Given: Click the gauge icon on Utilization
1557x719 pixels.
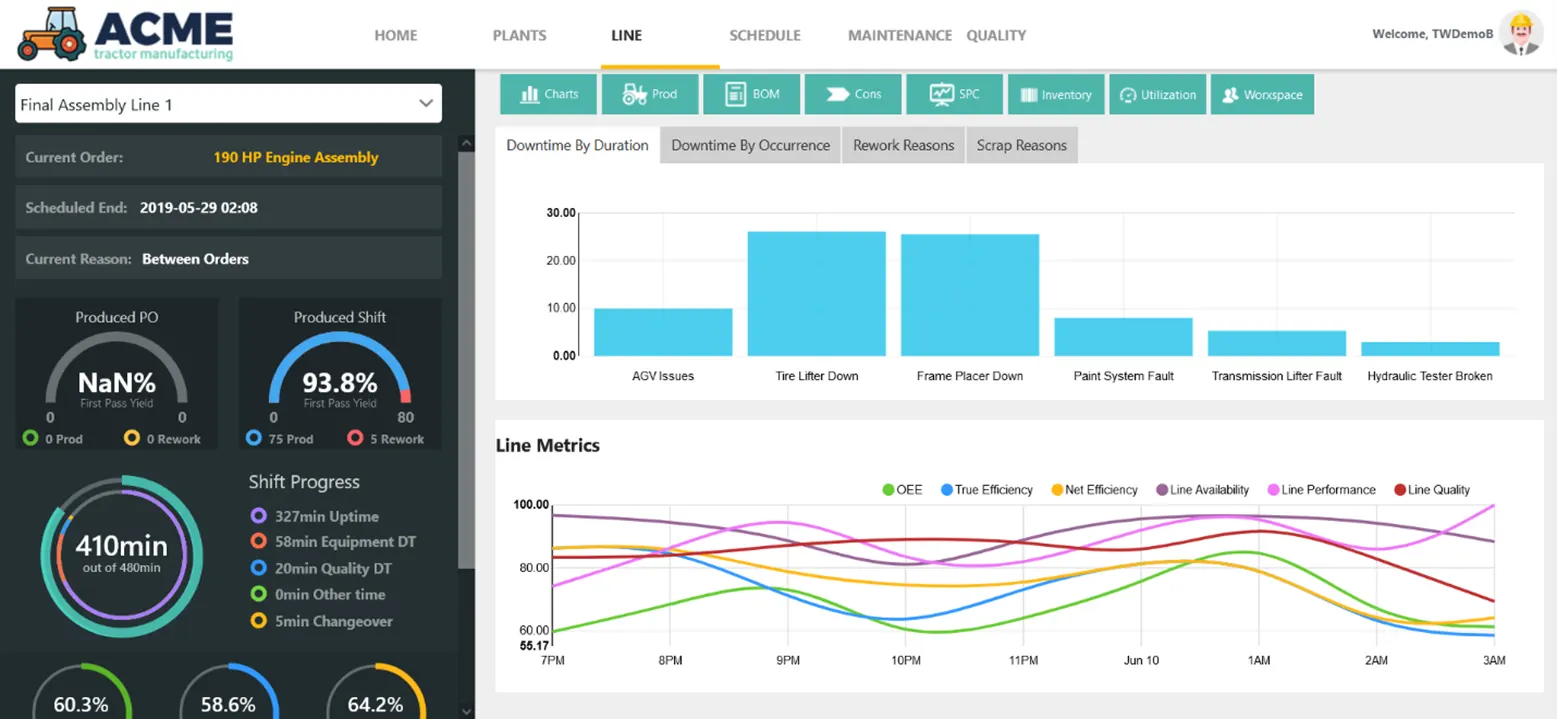Looking at the screenshot, I should [1128, 95].
